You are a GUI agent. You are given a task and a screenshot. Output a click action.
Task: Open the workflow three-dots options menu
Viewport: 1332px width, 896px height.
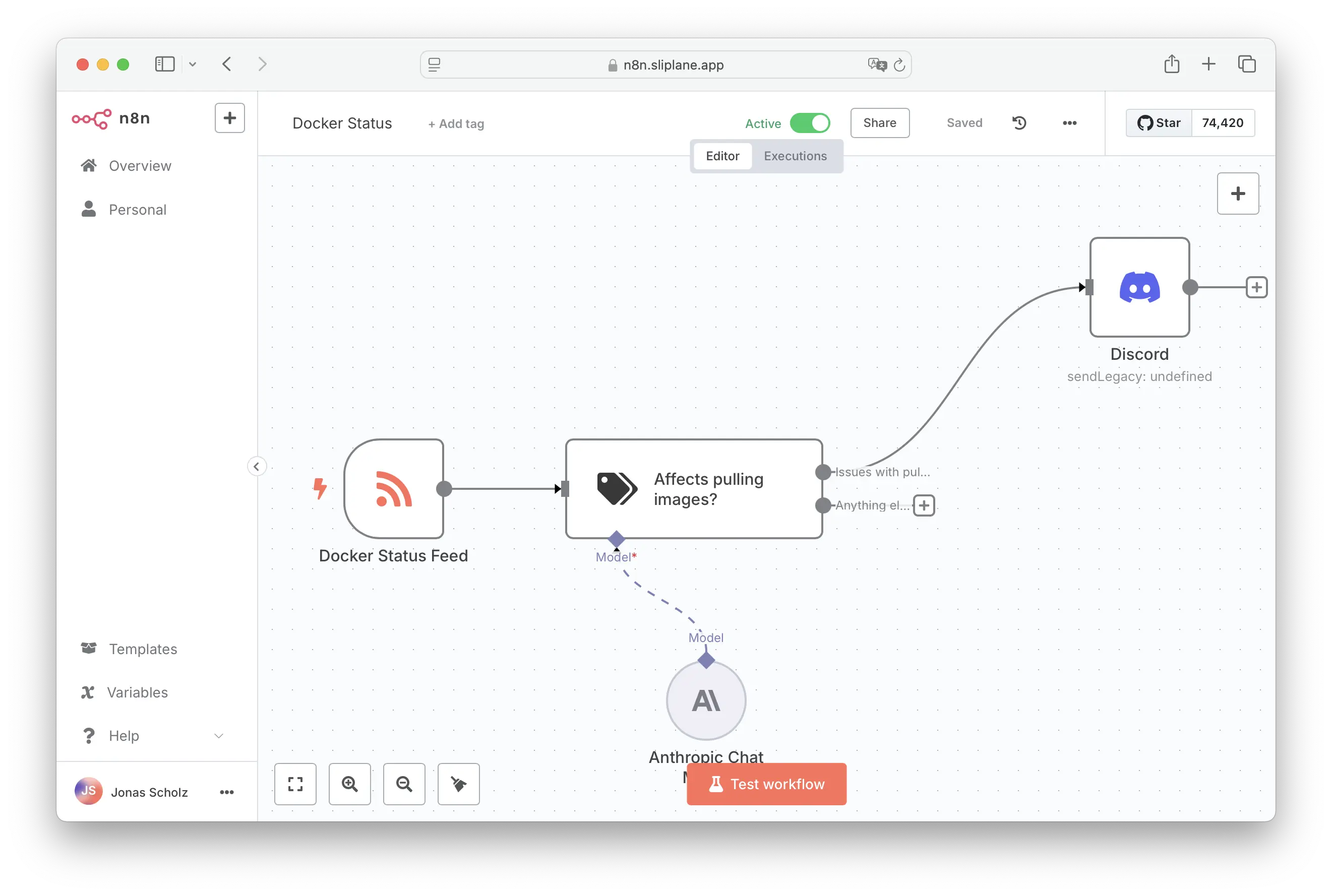coord(1069,123)
